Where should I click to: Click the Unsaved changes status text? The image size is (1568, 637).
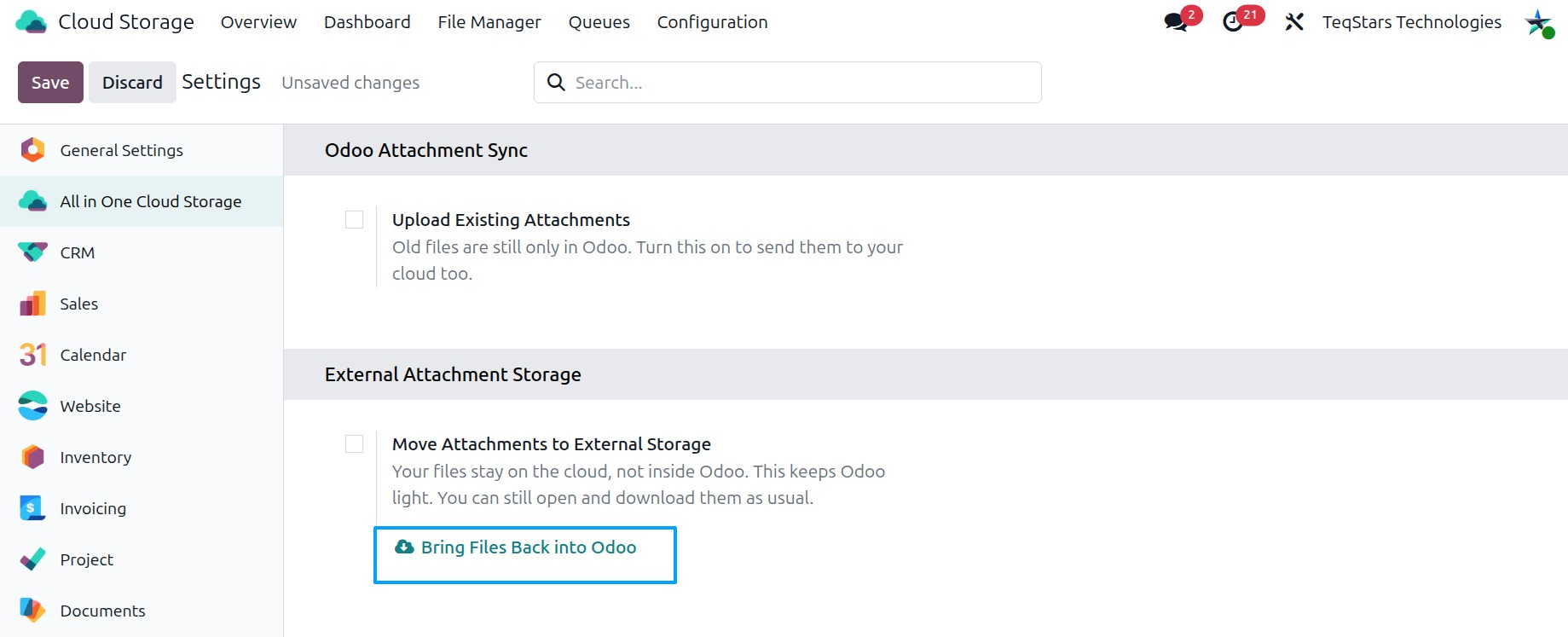pyautogui.click(x=350, y=83)
